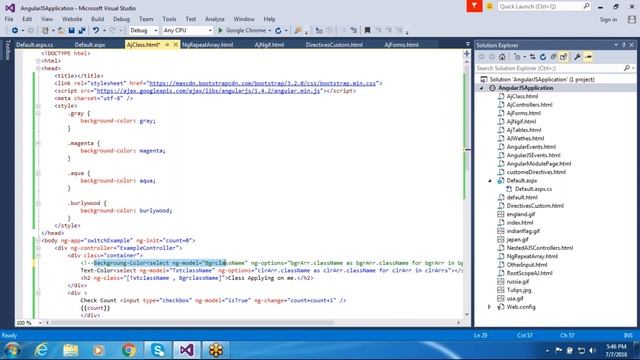Switch to the Default.aspx.cs tab
This screenshot has height=360, width=640.
(x=35, y=45)
